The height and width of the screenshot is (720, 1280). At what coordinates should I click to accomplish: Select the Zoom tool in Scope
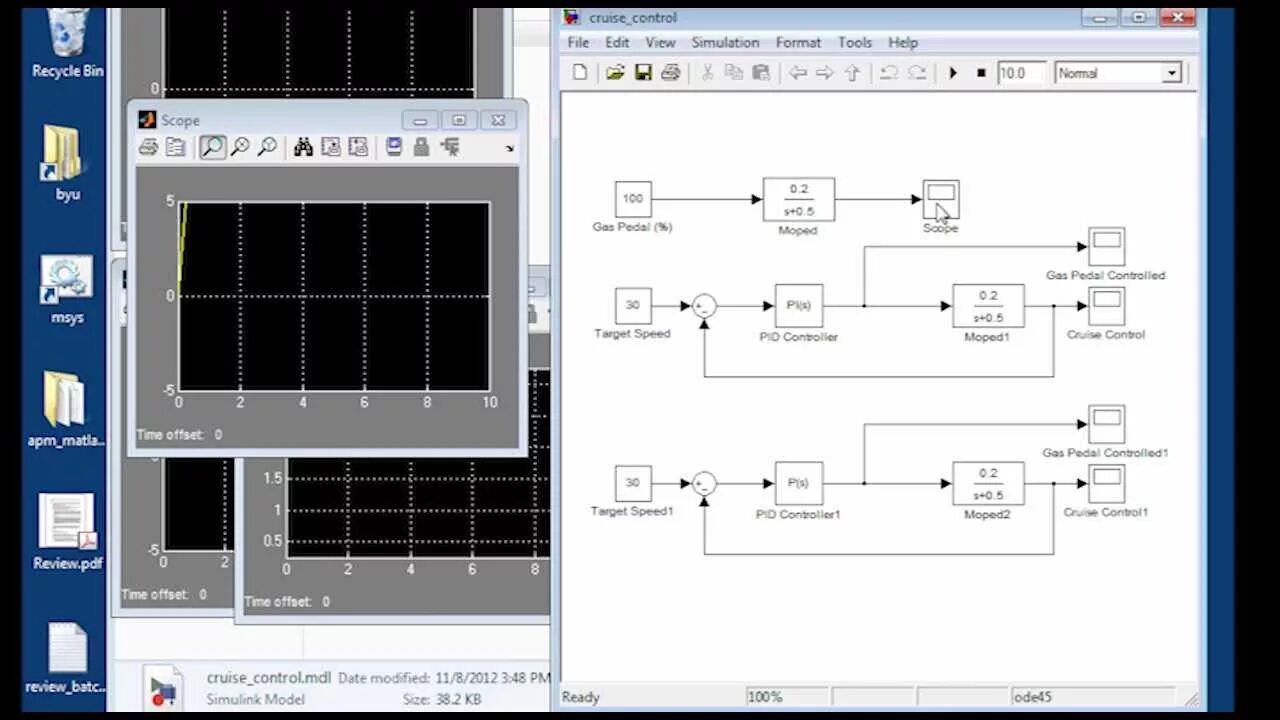(x=212, y=148)
